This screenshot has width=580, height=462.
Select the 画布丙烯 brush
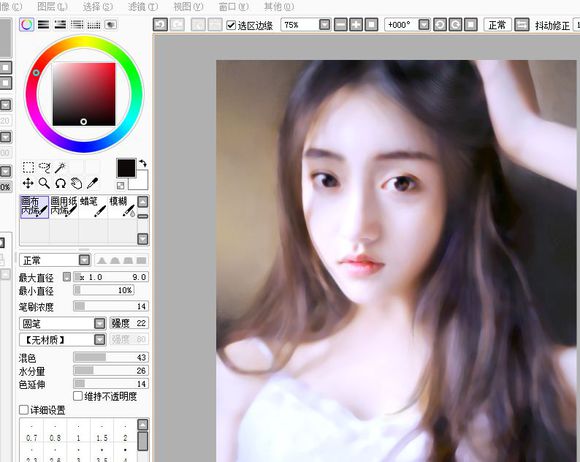34,207
